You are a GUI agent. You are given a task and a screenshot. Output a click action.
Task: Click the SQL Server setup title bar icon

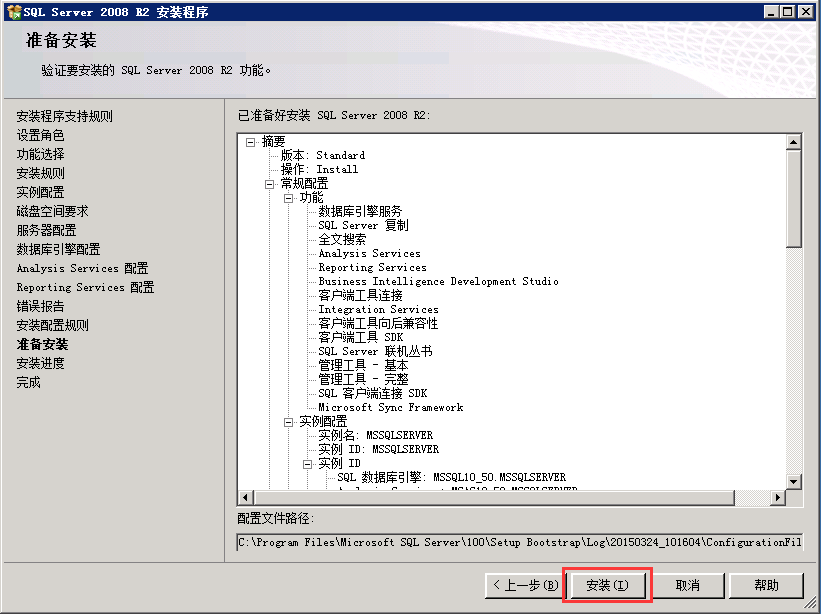tap(14, 12)
